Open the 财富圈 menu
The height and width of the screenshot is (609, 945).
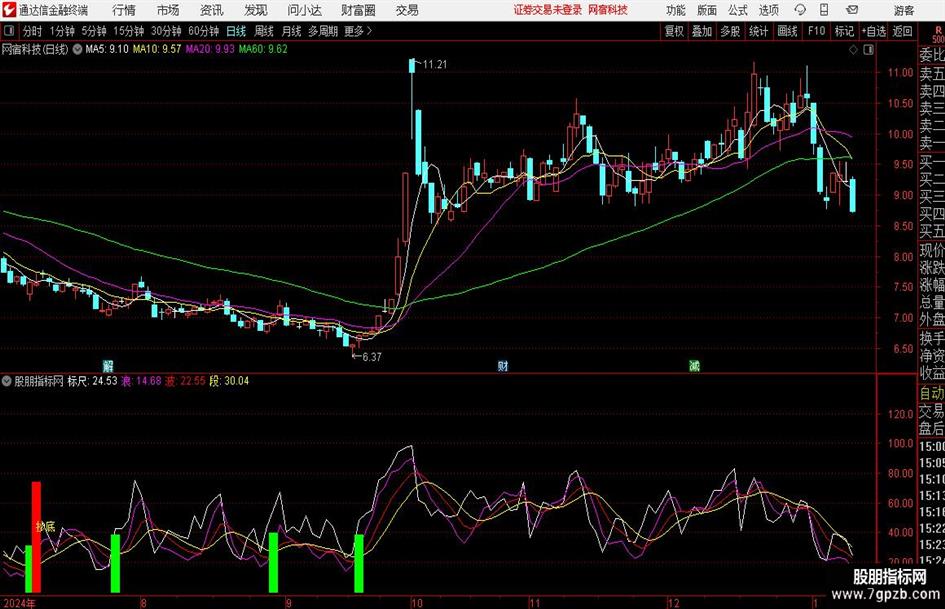[358, 10]
